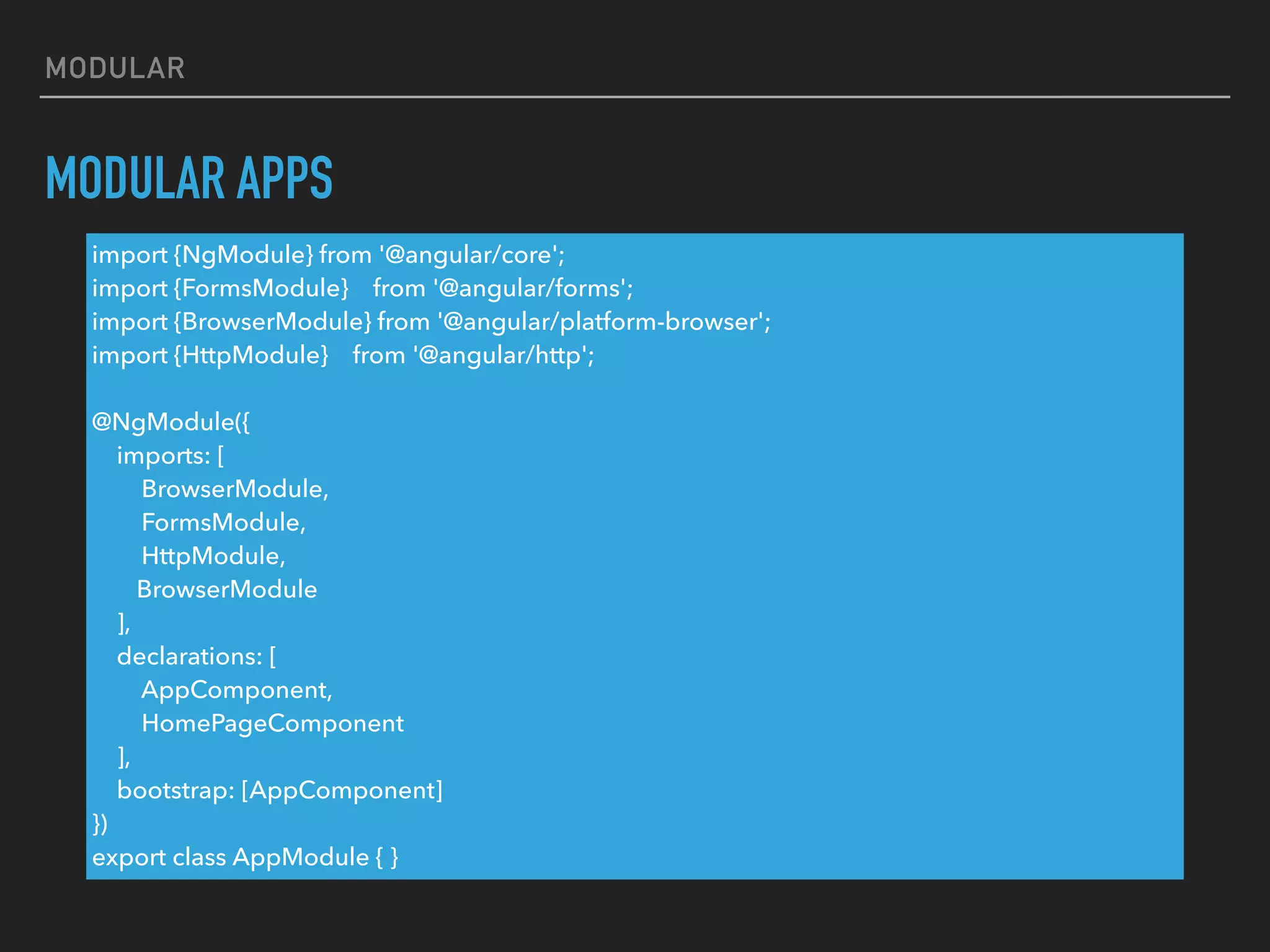This screenshot has width=1270, height=952.
Task: Click the 'HomePageComponent' entry
Action: 273,724
